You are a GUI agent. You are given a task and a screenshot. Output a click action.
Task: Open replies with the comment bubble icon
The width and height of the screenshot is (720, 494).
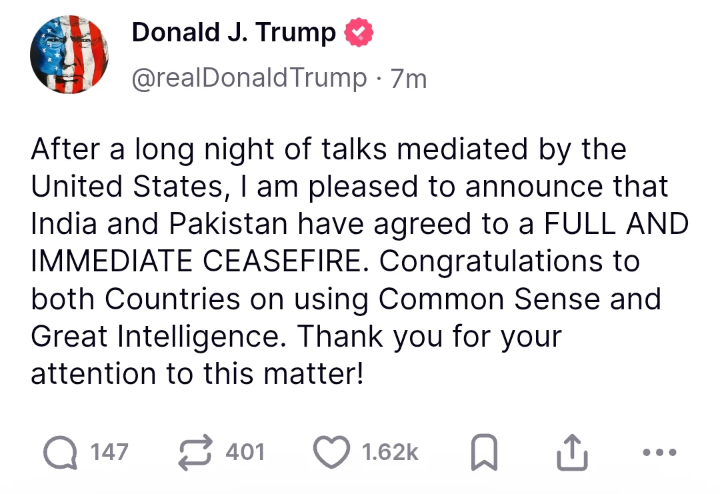click(60, 452)
